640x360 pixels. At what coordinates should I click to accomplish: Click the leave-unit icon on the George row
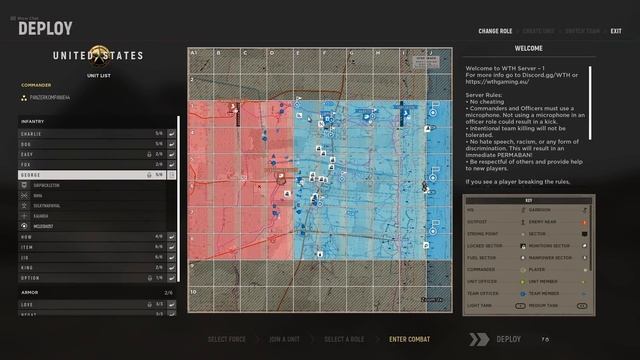[172, 175]
